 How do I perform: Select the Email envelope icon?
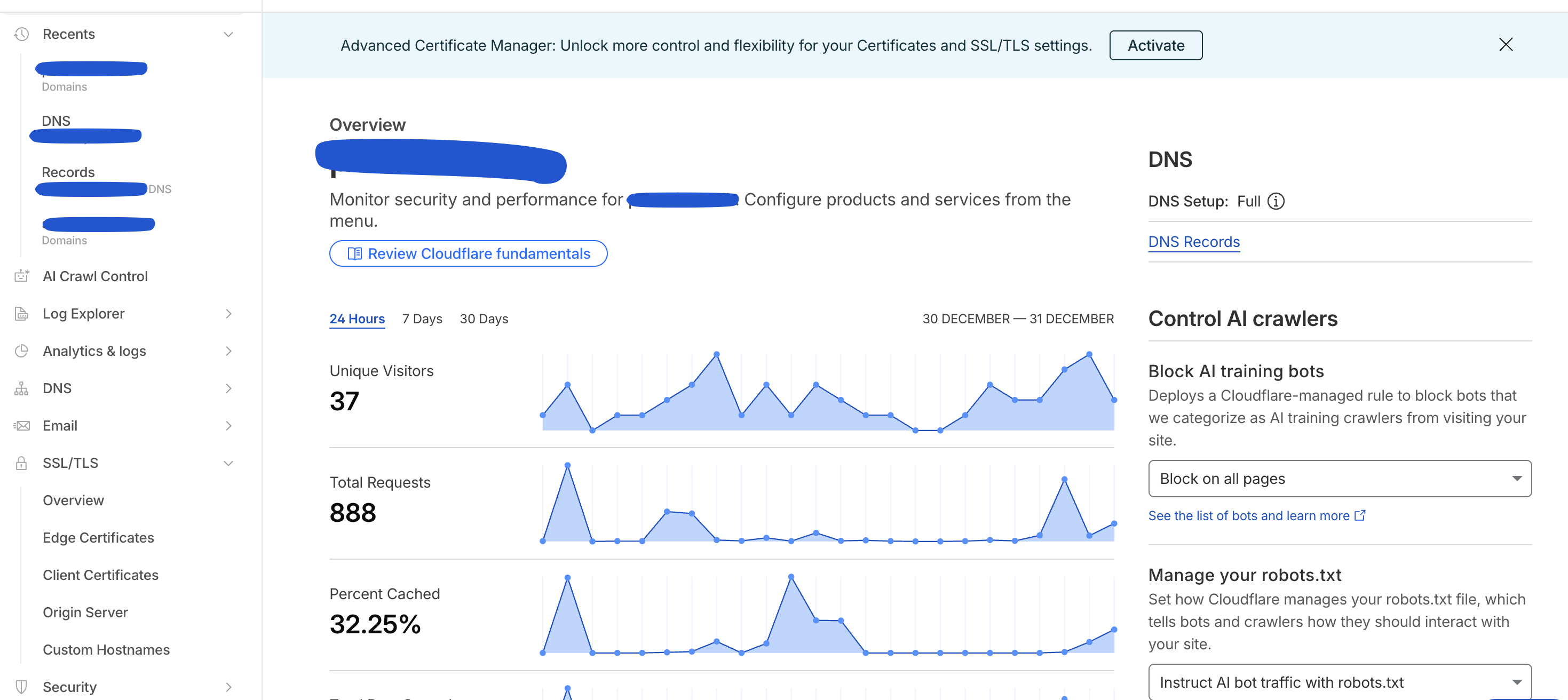tap(21, 425)
